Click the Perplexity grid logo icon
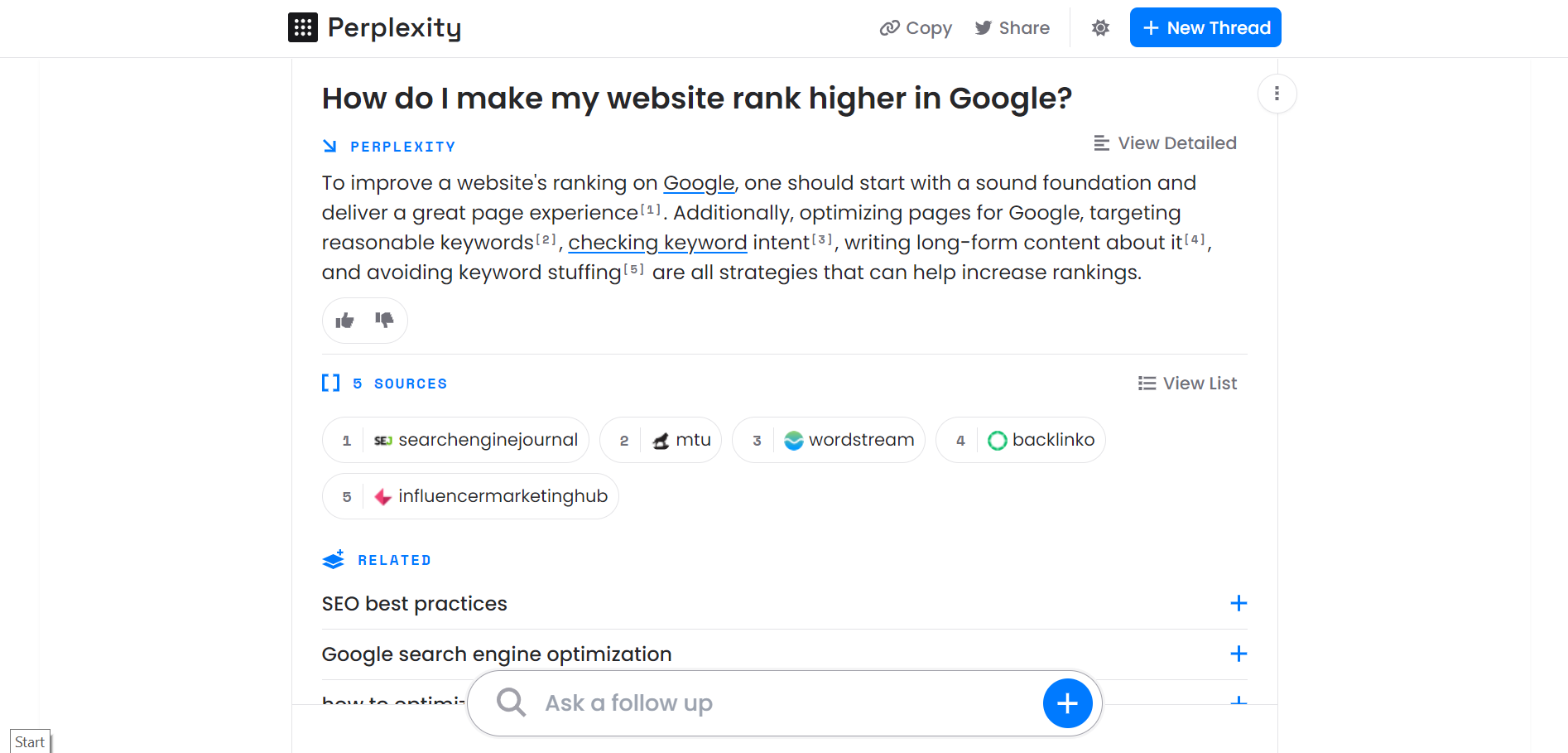Screen dimensions: 1568x753 click(303, 27)
